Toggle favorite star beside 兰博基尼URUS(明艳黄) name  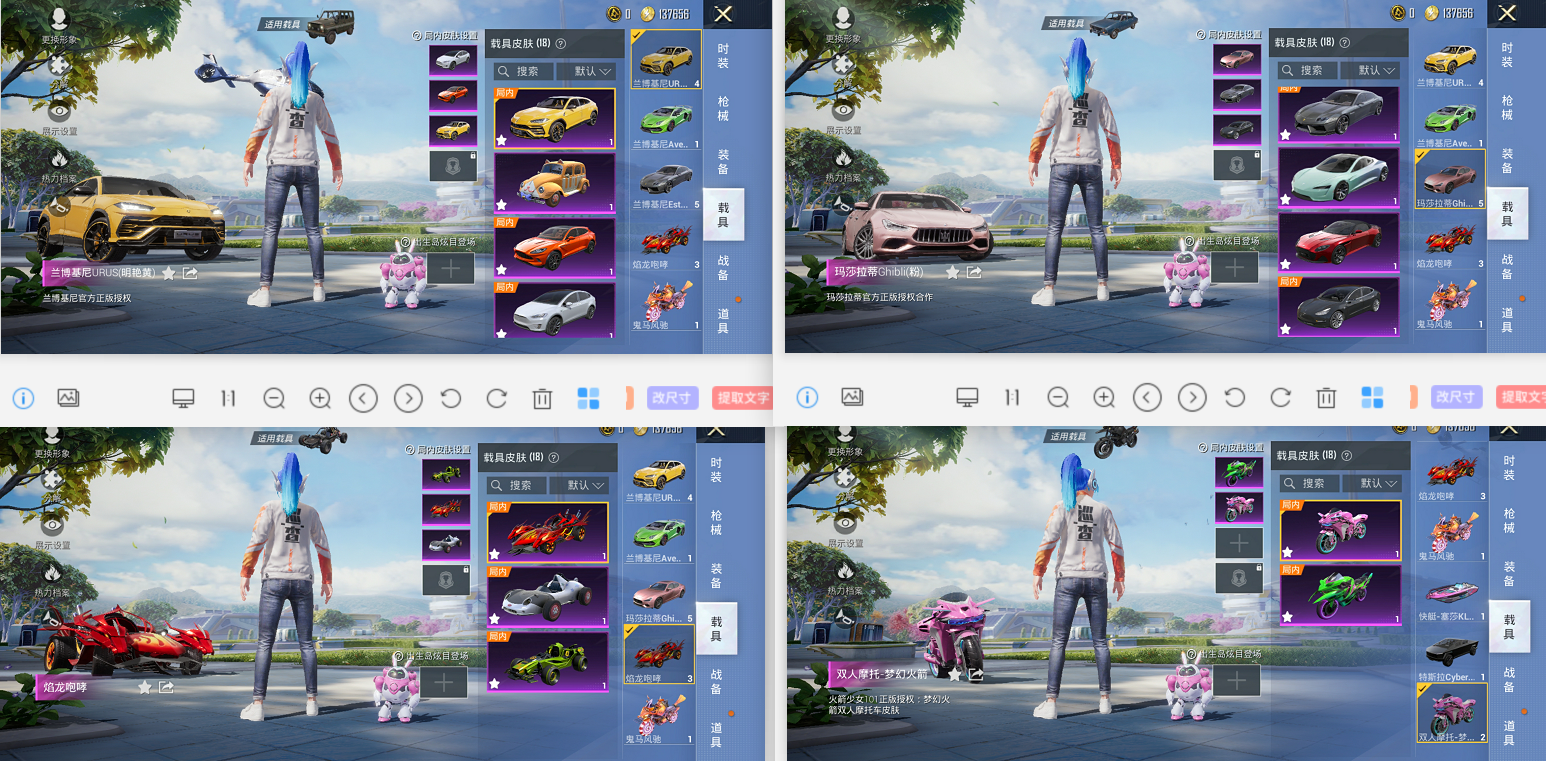[169, 272]
